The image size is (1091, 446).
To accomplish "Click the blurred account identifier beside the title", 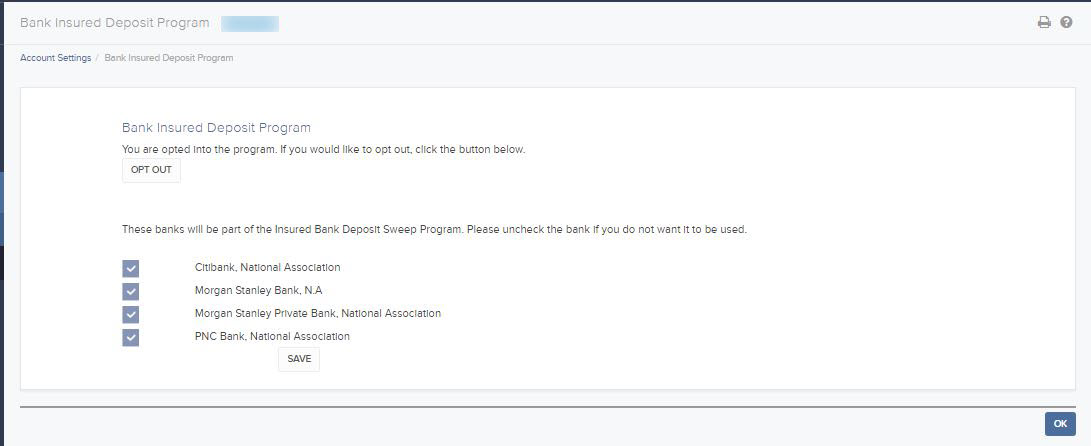I will point(250,22).
